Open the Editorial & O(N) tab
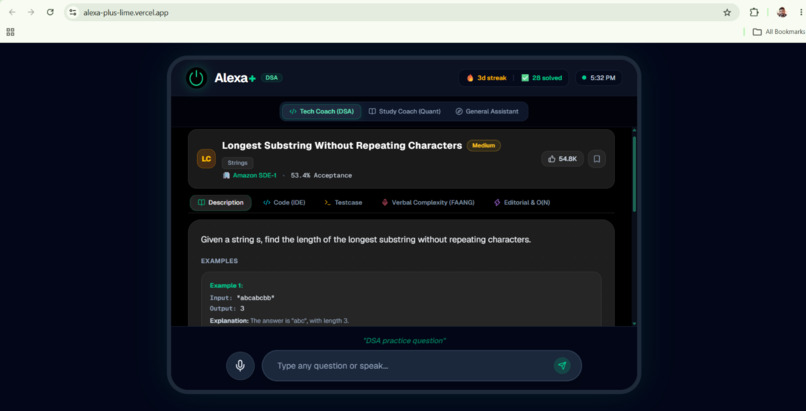The height and width of the screenshot is (411, 806). pyautogui.click(x=522, y=203)
